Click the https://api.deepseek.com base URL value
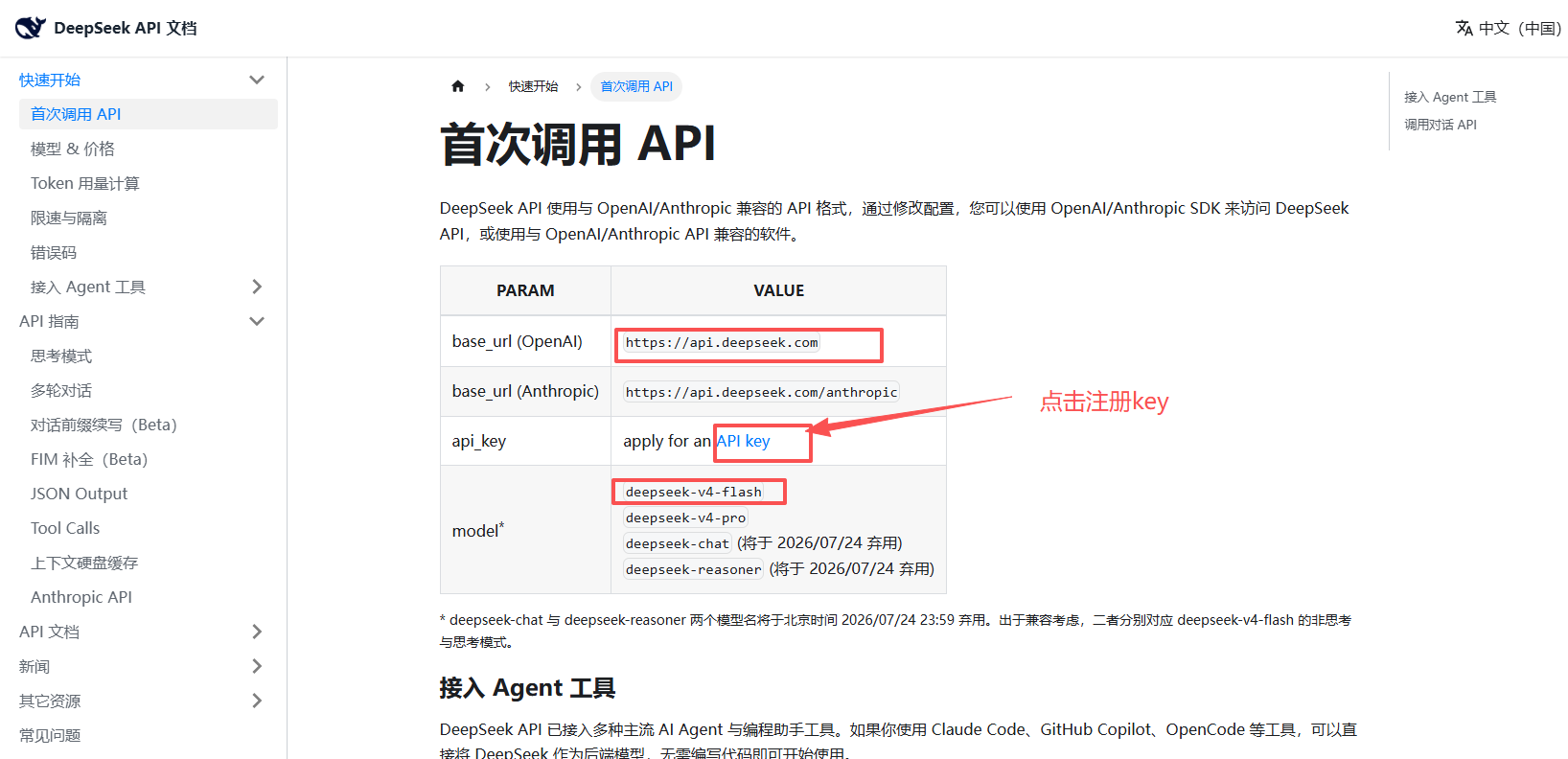The height and width of the screenshot is (759, 1568). [722, 342]
